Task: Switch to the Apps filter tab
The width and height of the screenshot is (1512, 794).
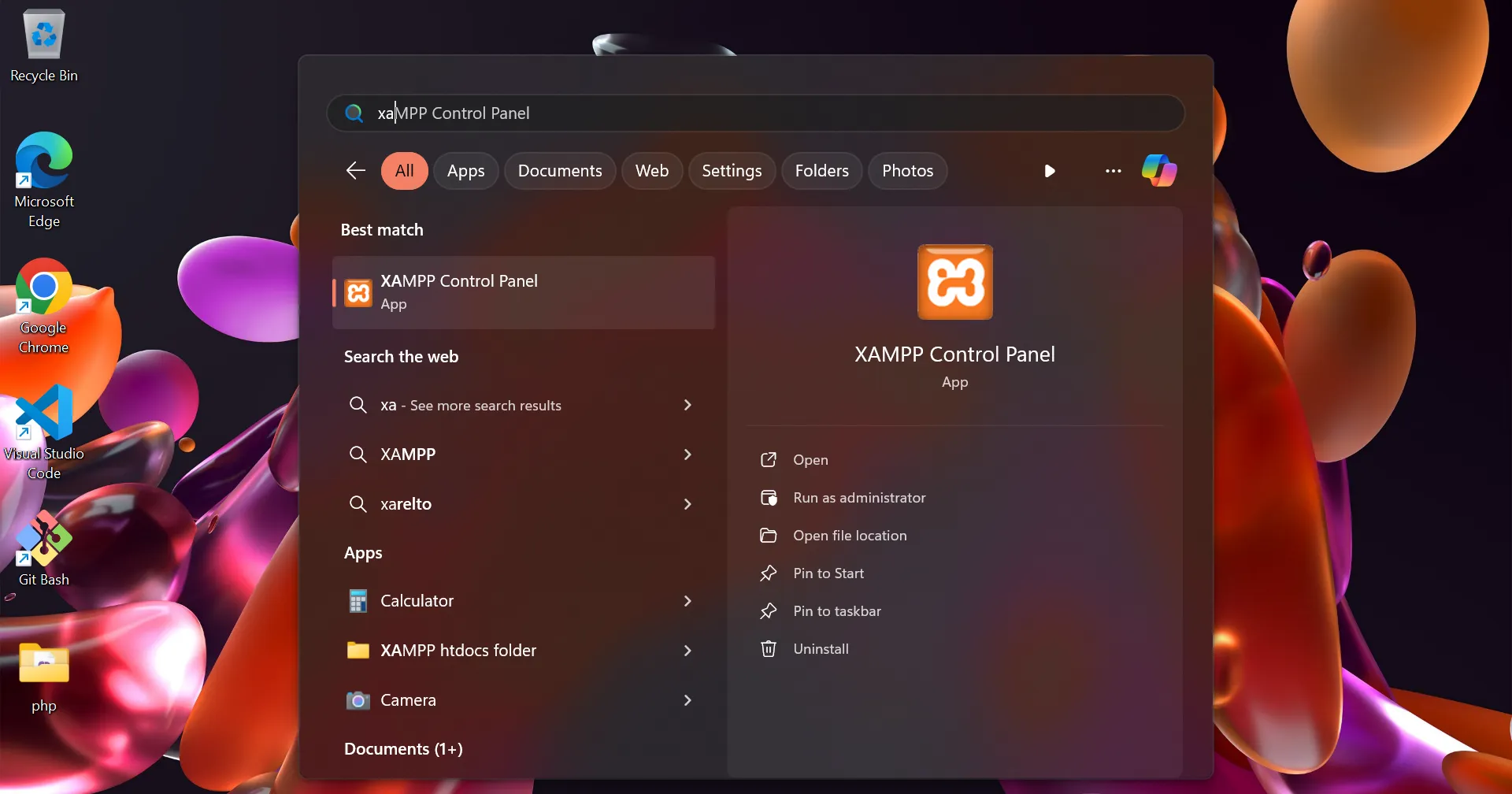Action: 466,171
